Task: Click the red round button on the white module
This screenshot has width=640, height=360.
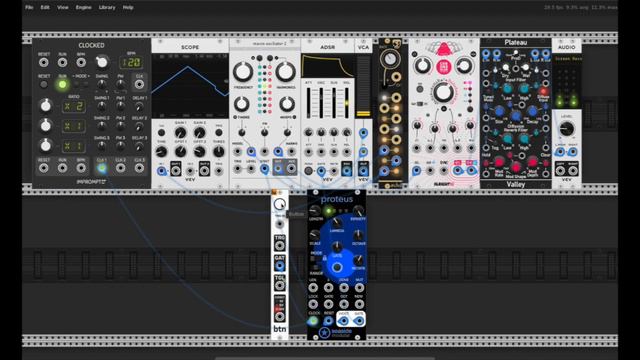Action: [x=443, y=67]
